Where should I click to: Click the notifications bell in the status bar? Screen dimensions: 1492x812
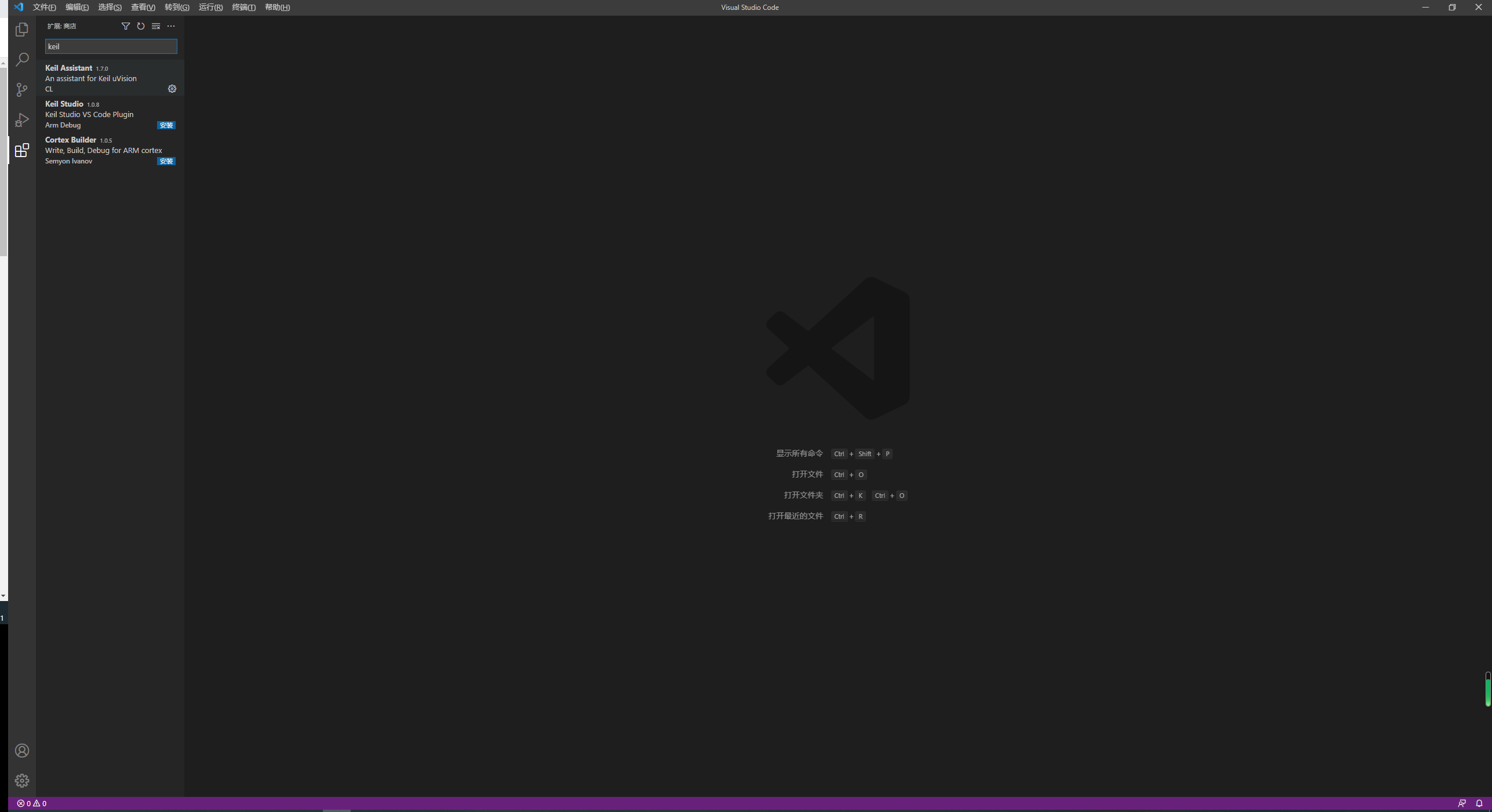tap(1480, 803)
